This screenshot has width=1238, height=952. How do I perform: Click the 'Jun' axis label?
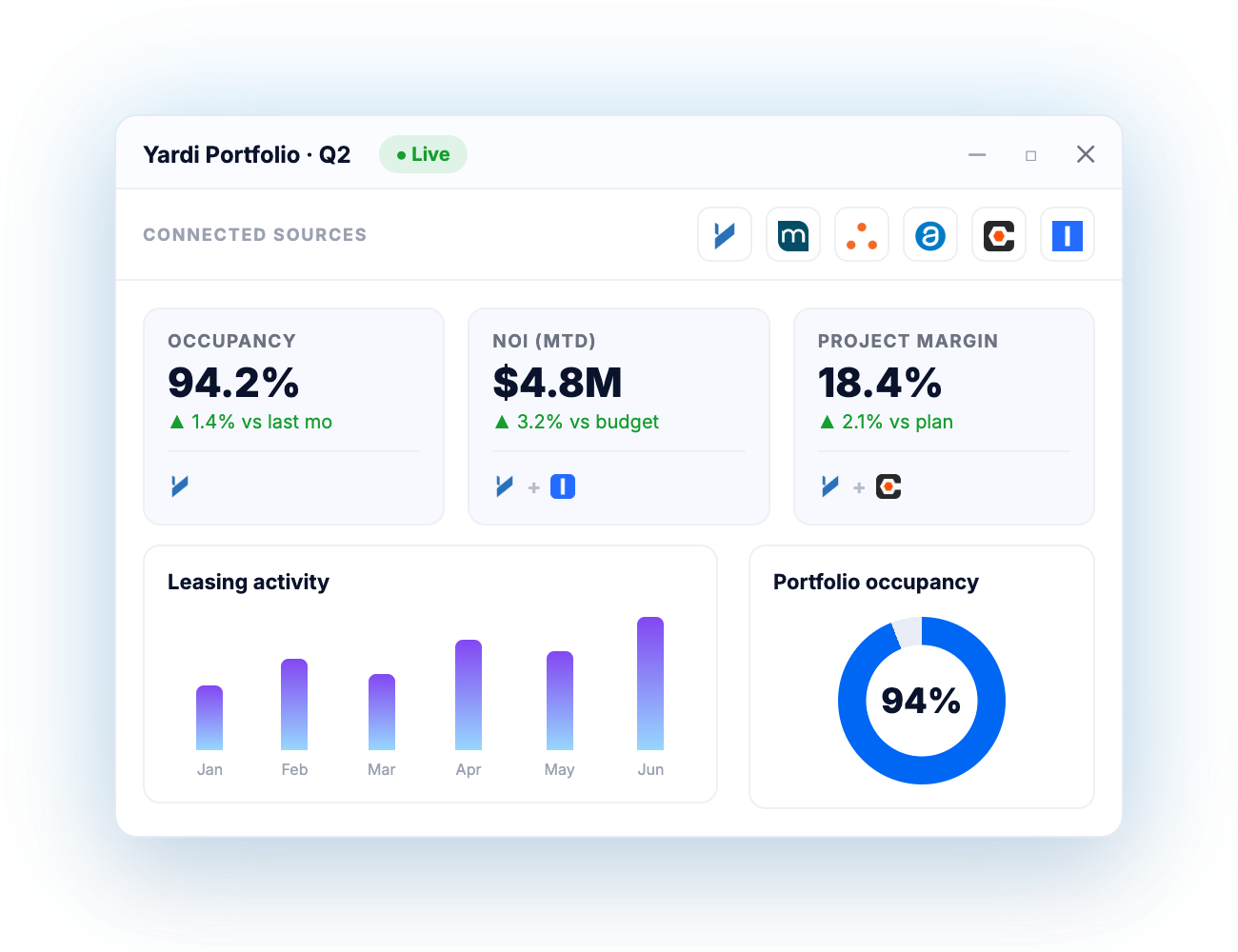650,769
